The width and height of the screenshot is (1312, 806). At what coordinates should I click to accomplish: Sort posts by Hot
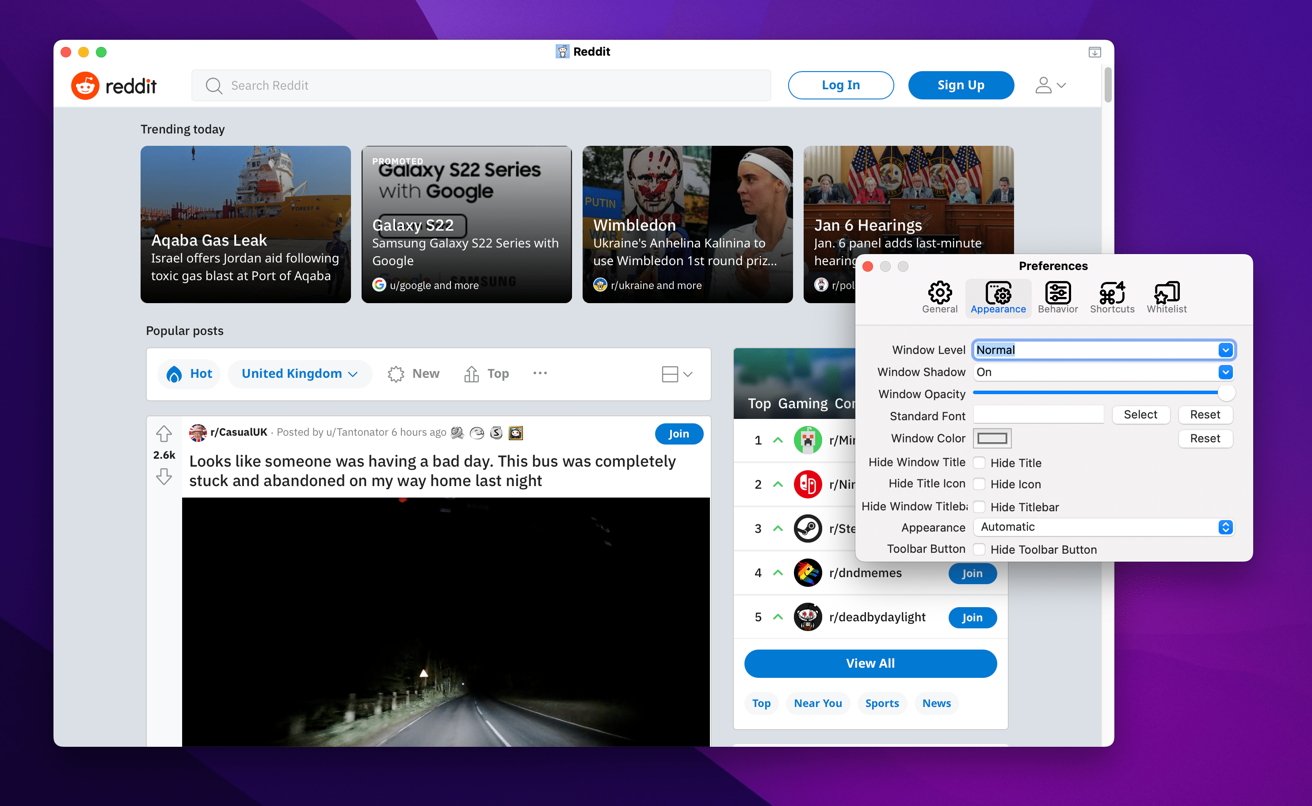tap(189, 374)
